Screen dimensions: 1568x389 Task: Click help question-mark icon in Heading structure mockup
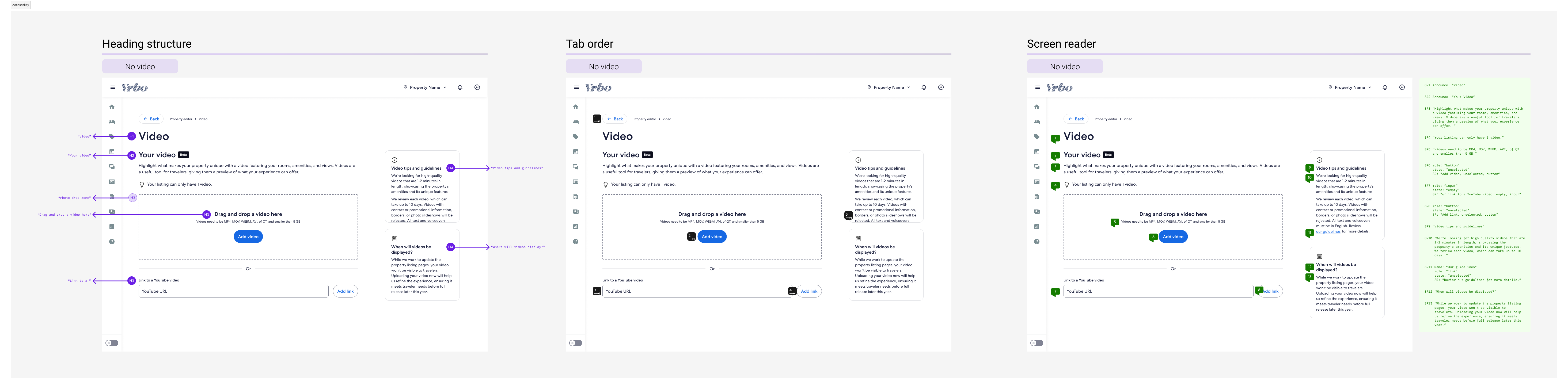click(x=112, y=242)
